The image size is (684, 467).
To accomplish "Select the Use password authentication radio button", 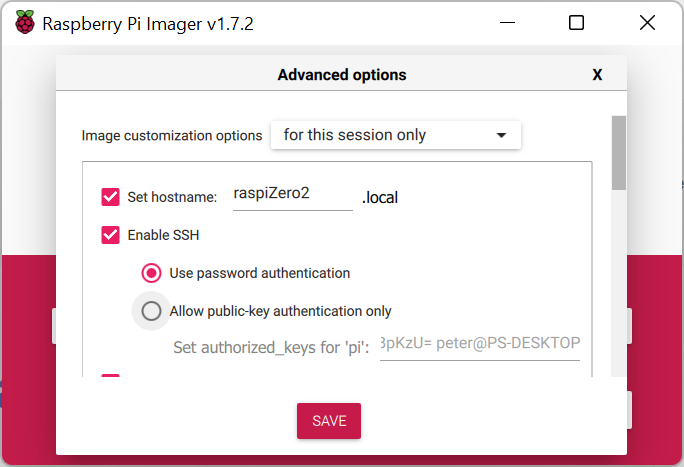I will [151, 273].
